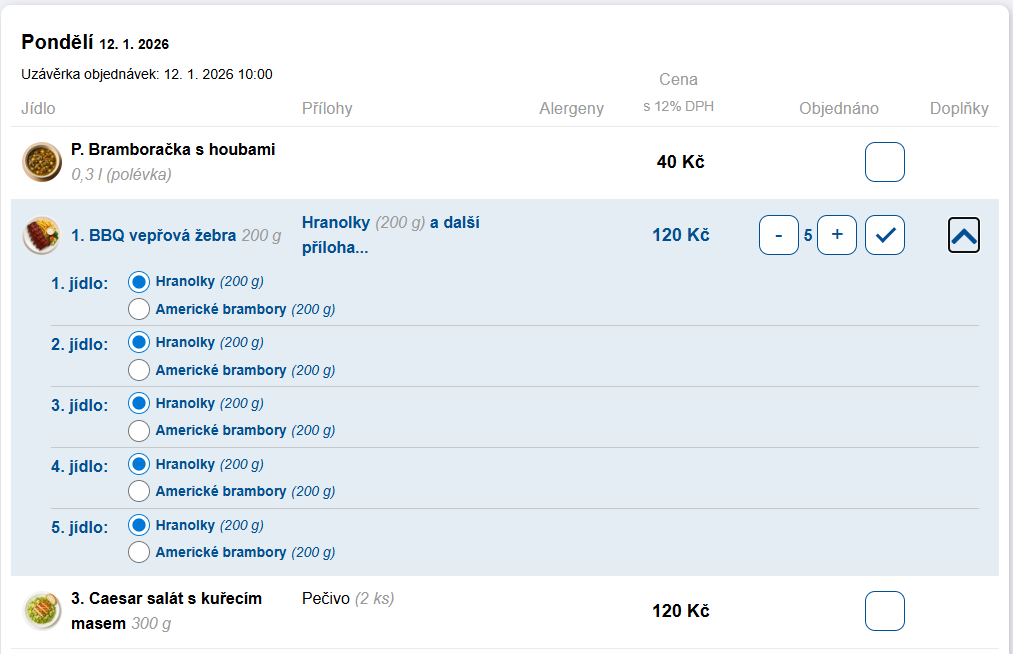Select Americké brambory for 1. jídlo
1013x654 pixels.
[140, 309]
